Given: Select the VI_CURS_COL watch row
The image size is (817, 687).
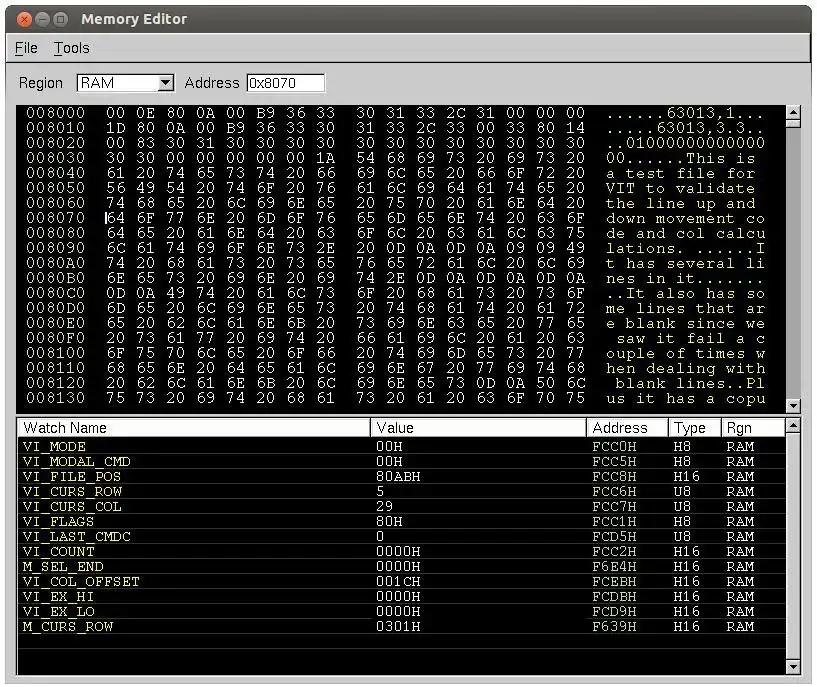Looking at the screenshot, I should click(401, 506).
